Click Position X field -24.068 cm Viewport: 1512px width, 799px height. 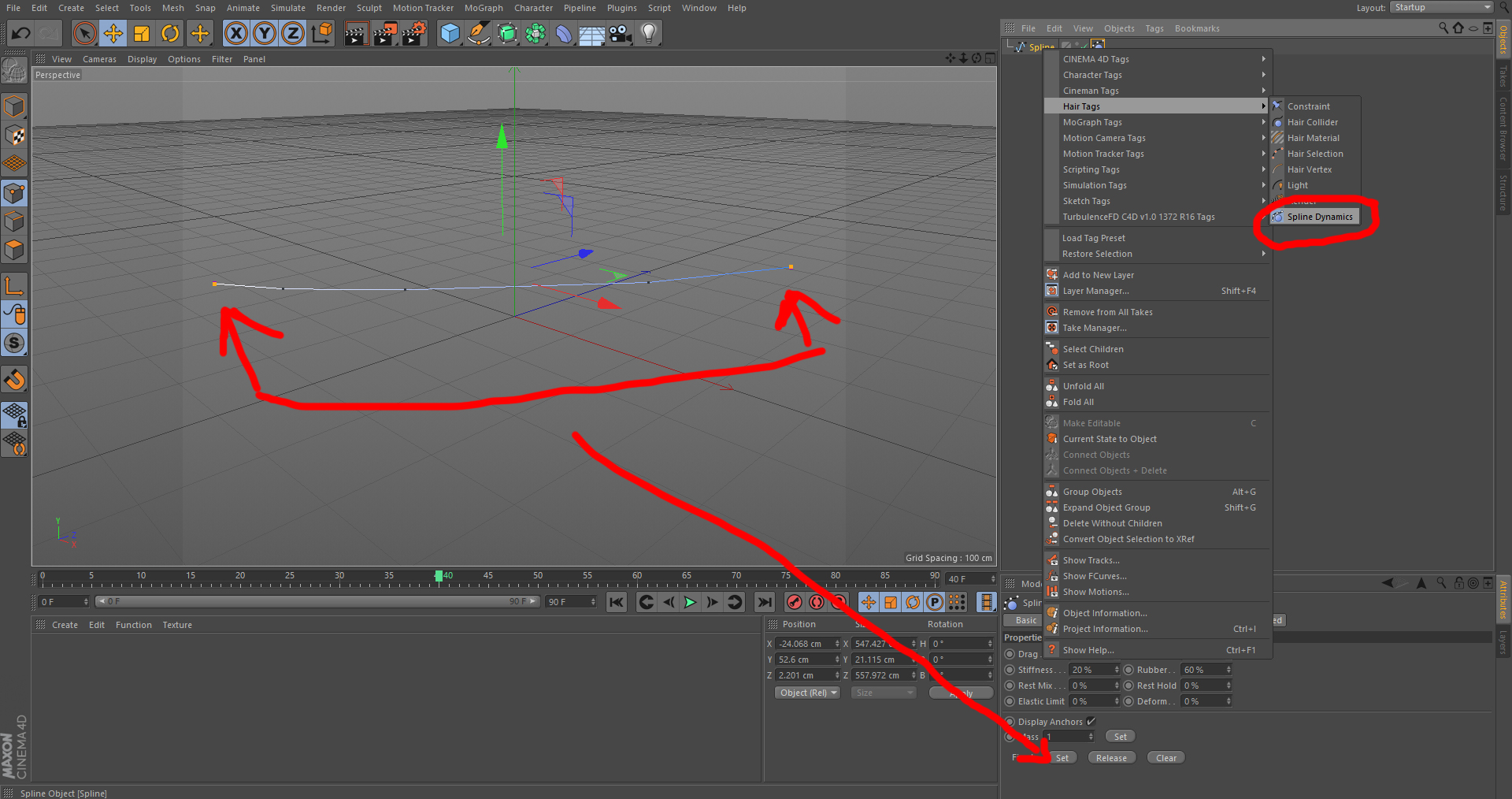click(x=808, y=644)
